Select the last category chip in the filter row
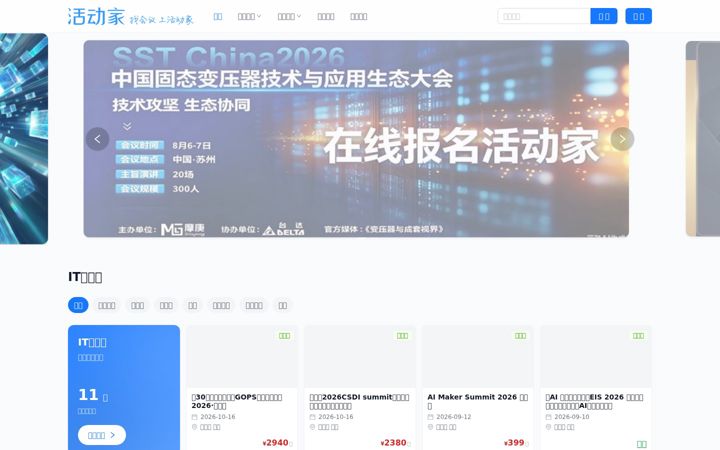Screen dimensions: 720x450 (283, 305)
